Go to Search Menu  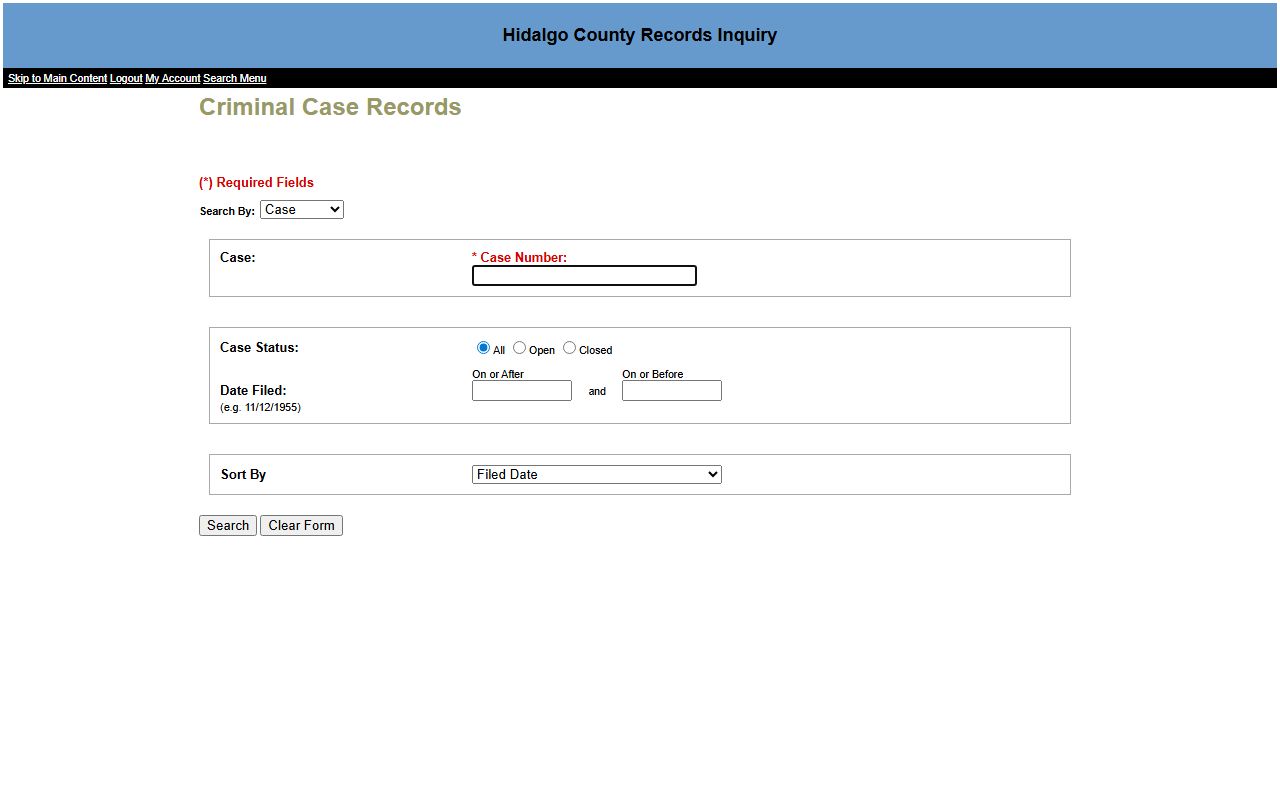234,78
